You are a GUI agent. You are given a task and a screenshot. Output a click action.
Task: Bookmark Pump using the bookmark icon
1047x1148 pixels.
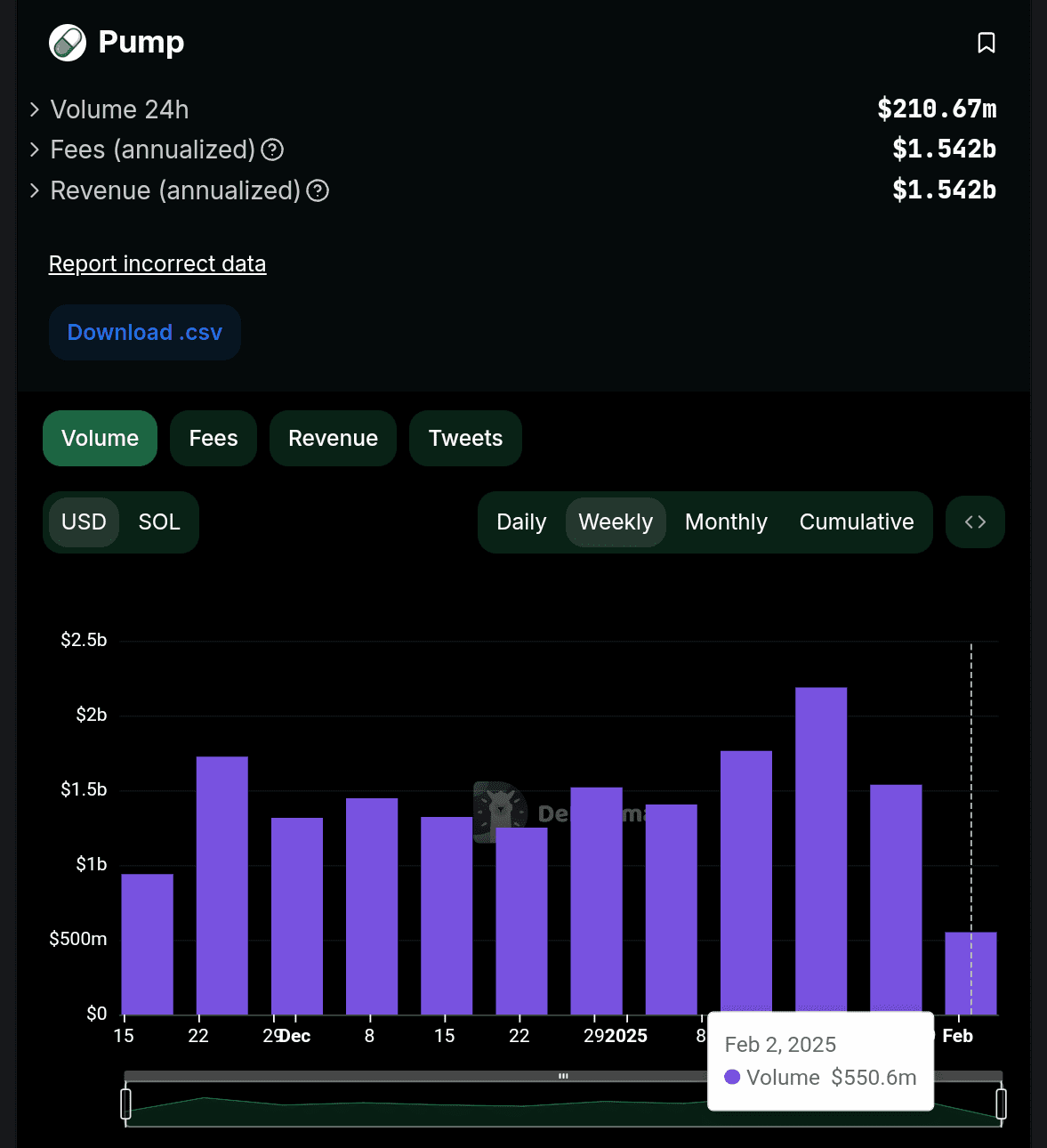pos(987,41)
